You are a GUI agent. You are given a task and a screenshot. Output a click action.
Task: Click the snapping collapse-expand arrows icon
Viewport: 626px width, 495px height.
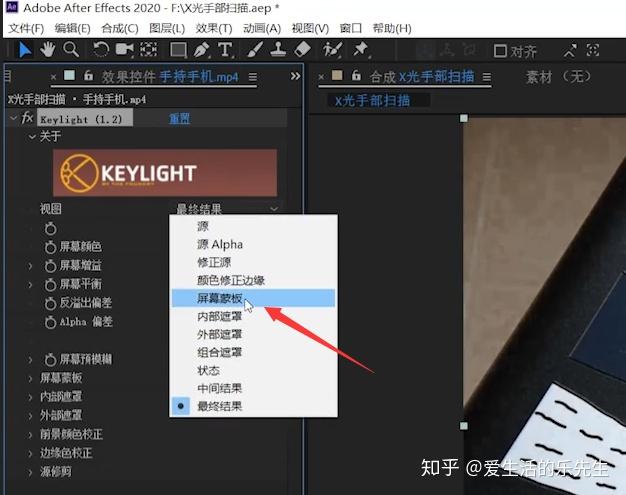(x=570, y=51)
